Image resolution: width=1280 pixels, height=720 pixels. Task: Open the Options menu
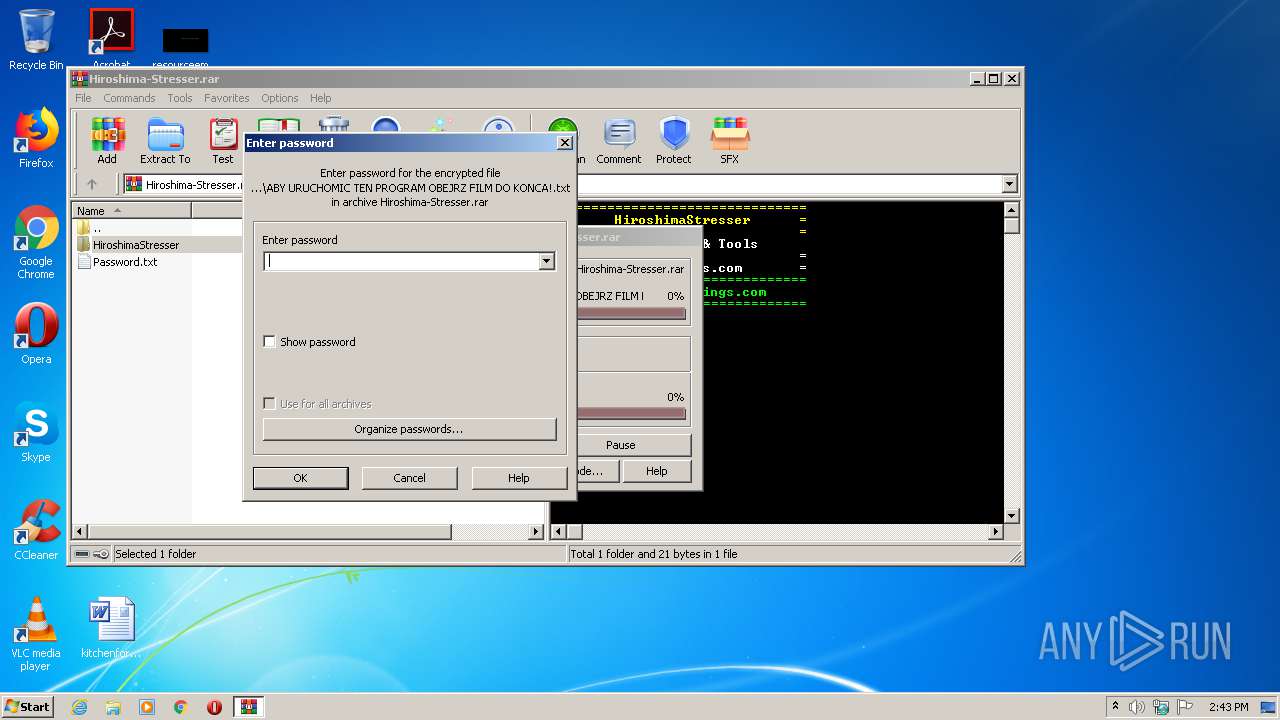pyautogui.click(x=280, y=98)
